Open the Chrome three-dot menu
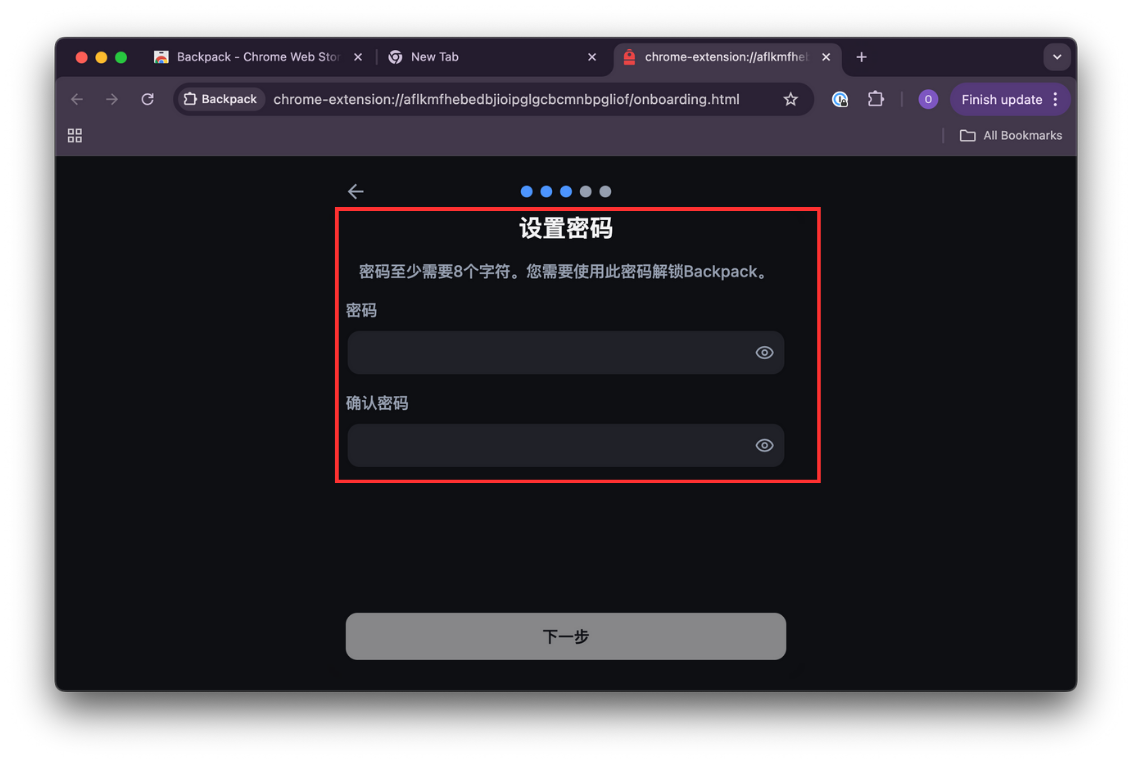 click(1055, 100)
